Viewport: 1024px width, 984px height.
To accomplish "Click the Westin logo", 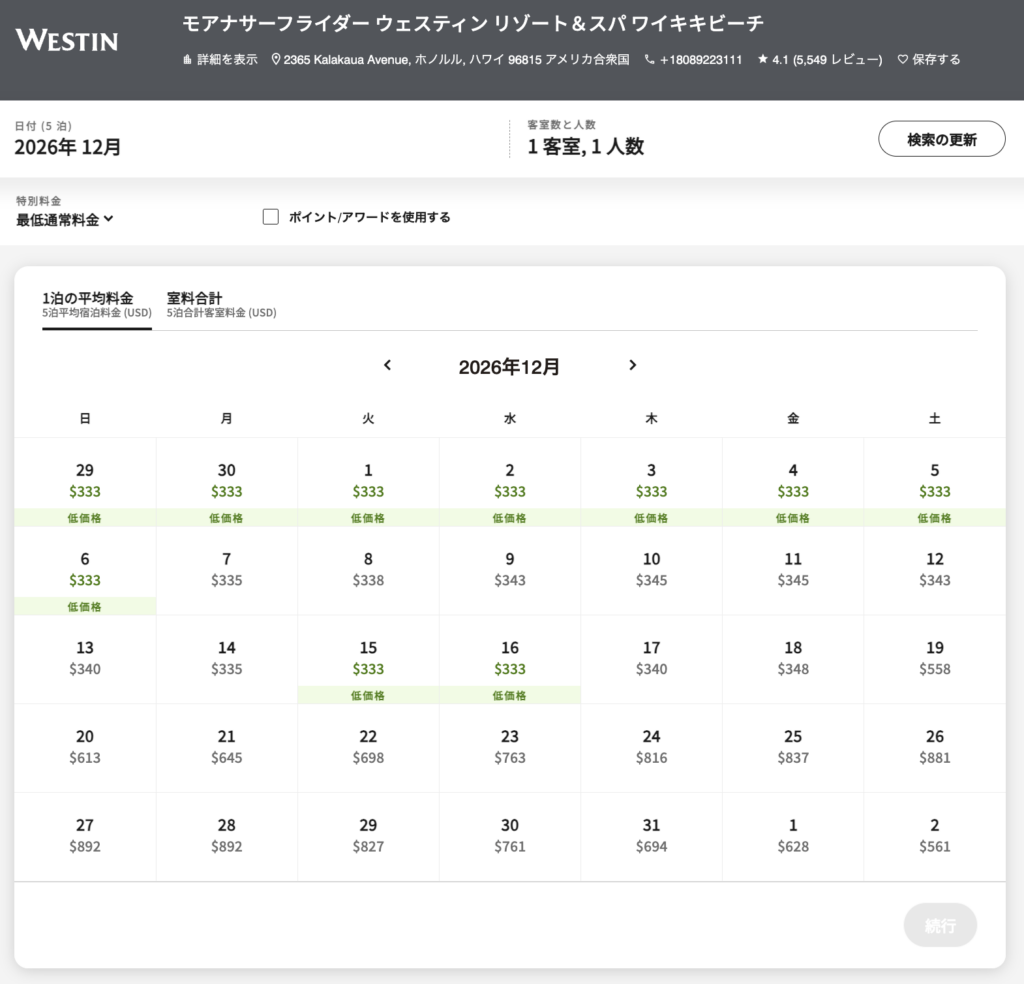I will 67,40.
